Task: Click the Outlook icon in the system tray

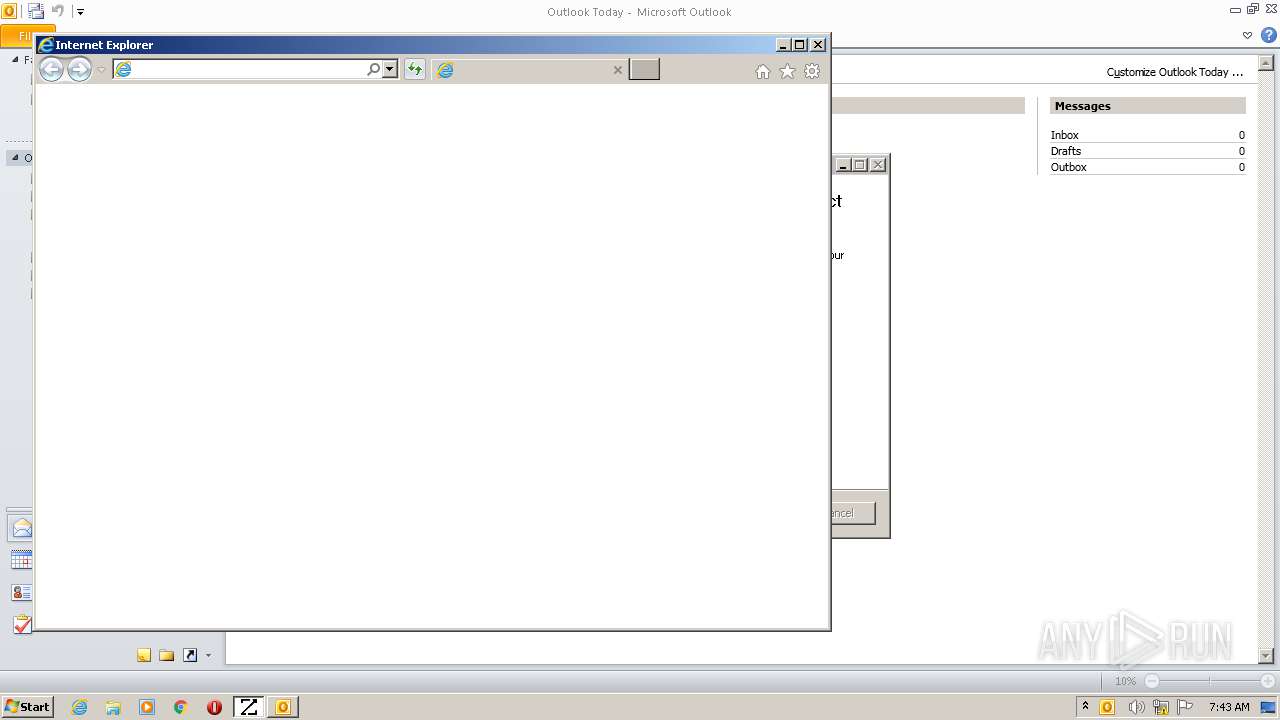Action: click(x=1107, y=707)
